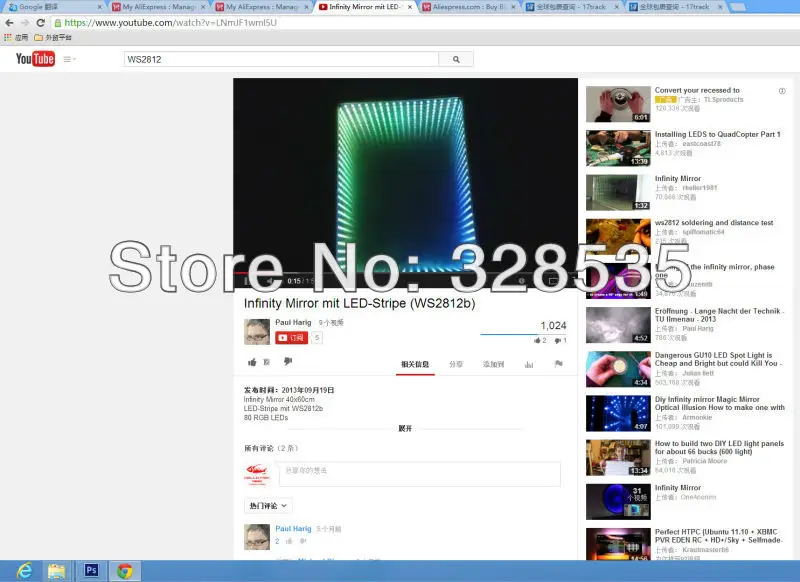
Task: Open Paul Harig channel name link
Action: 293,322
